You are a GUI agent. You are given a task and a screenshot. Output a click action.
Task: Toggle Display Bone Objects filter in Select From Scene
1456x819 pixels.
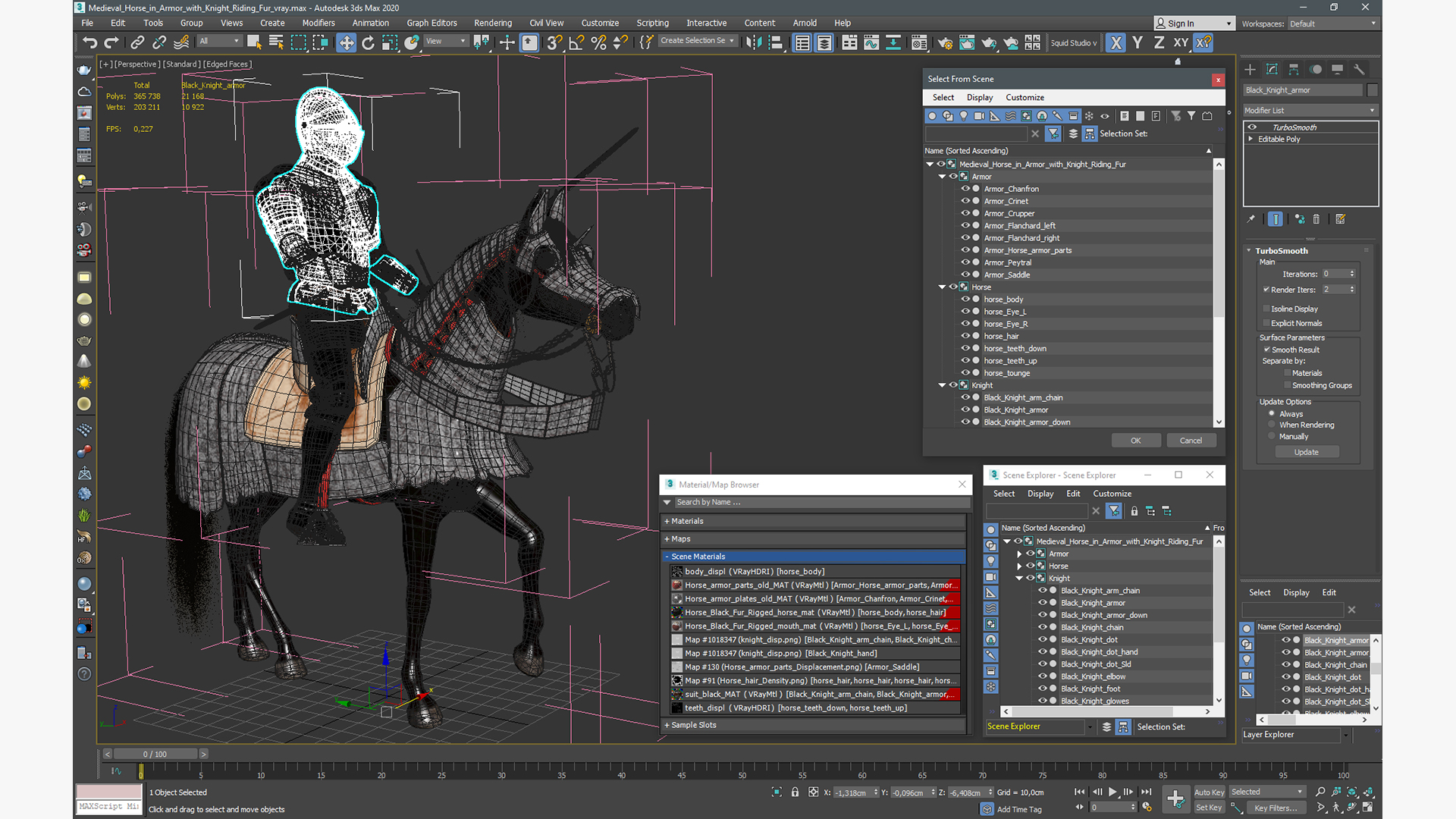tap(1057, 116)
